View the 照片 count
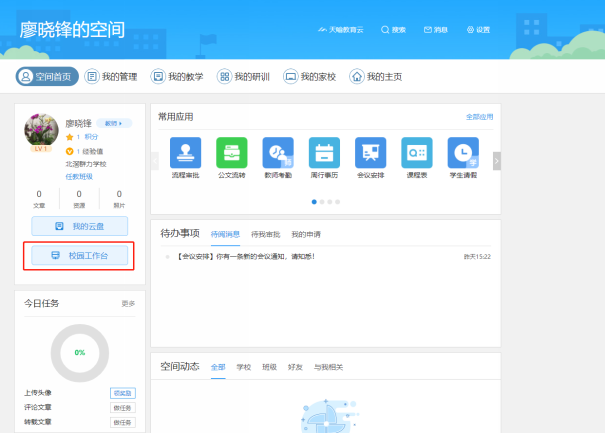The height and width of the screenshot is (434, 605). (x=119, y=199)
